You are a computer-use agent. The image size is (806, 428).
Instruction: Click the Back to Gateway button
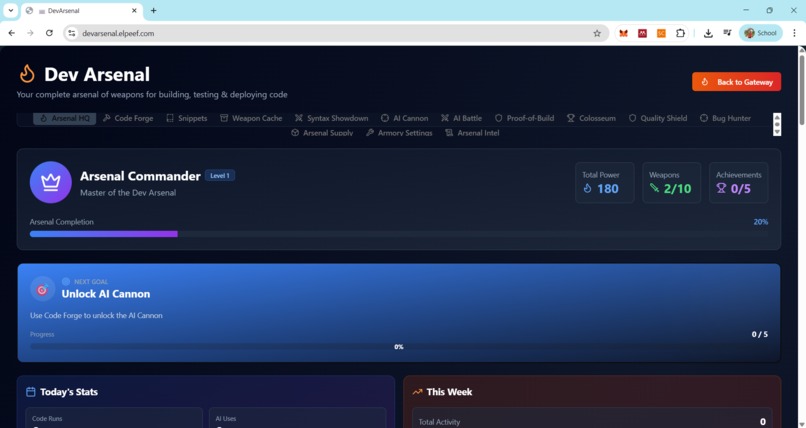[736, 82]
